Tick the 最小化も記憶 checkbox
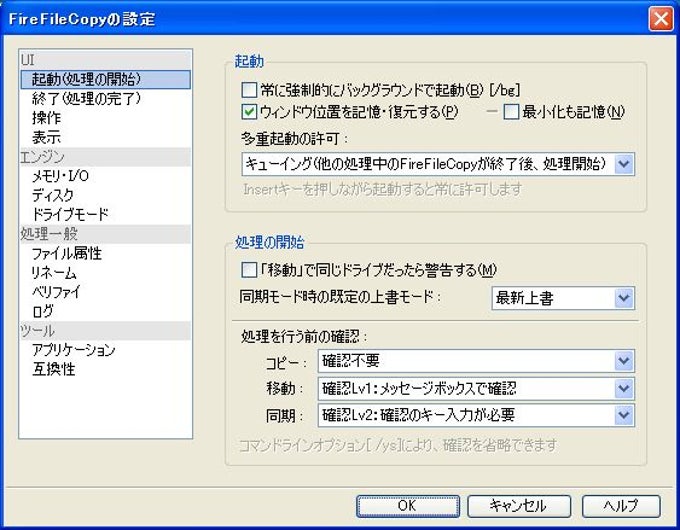 [511, 112]
